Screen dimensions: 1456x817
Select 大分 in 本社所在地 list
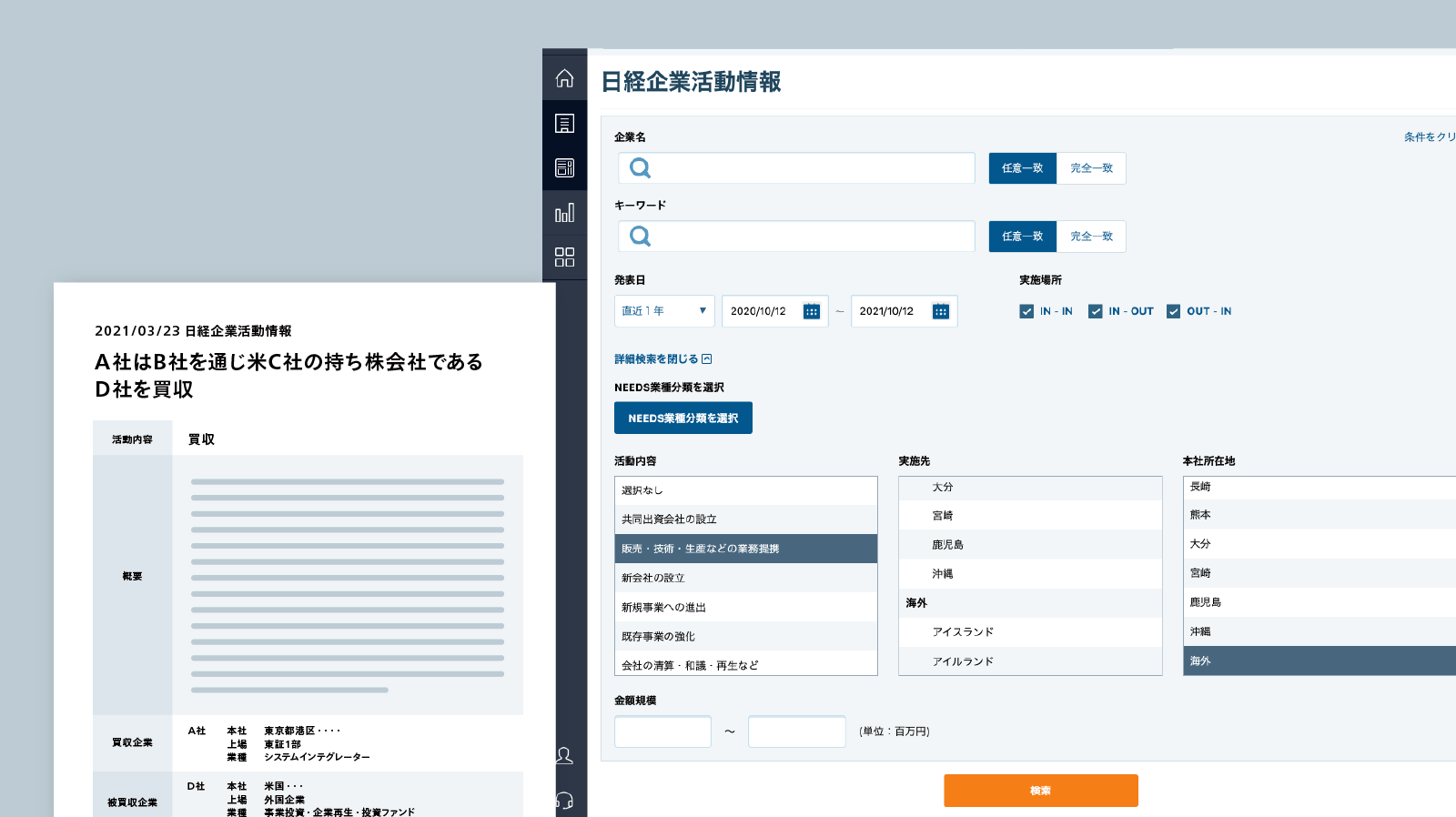(x=1319, y=543)
